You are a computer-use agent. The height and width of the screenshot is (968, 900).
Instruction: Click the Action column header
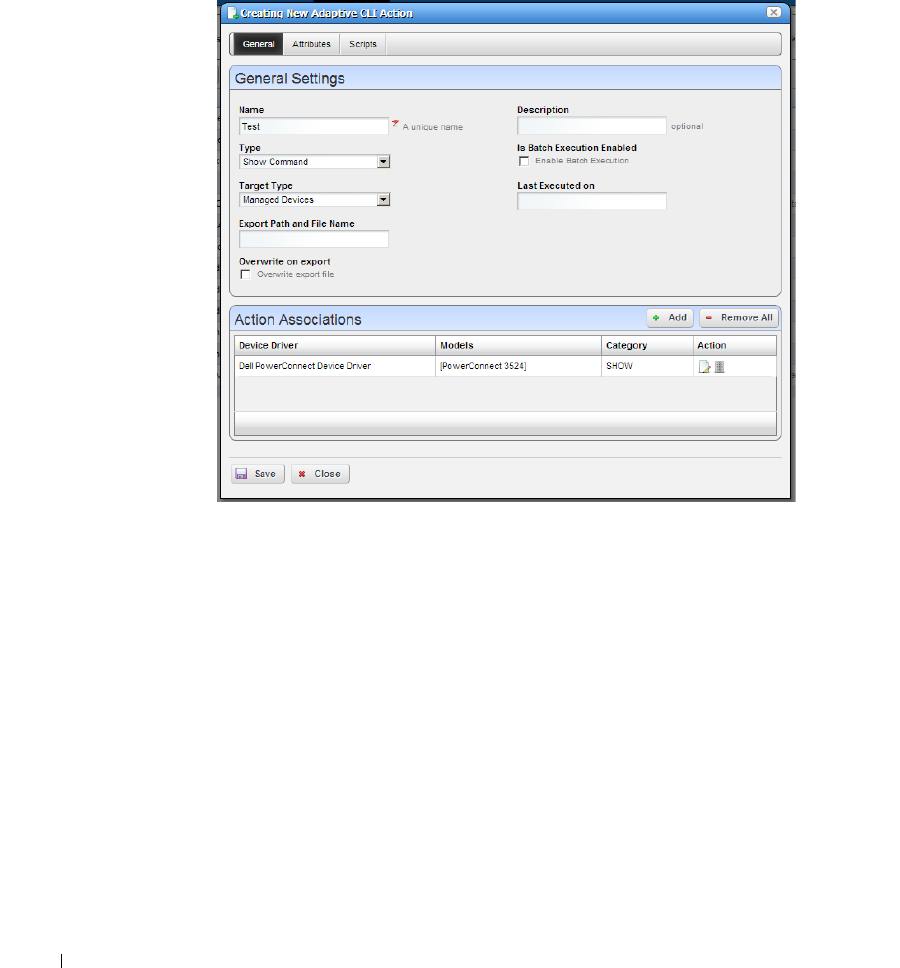(x=735, y=346)
